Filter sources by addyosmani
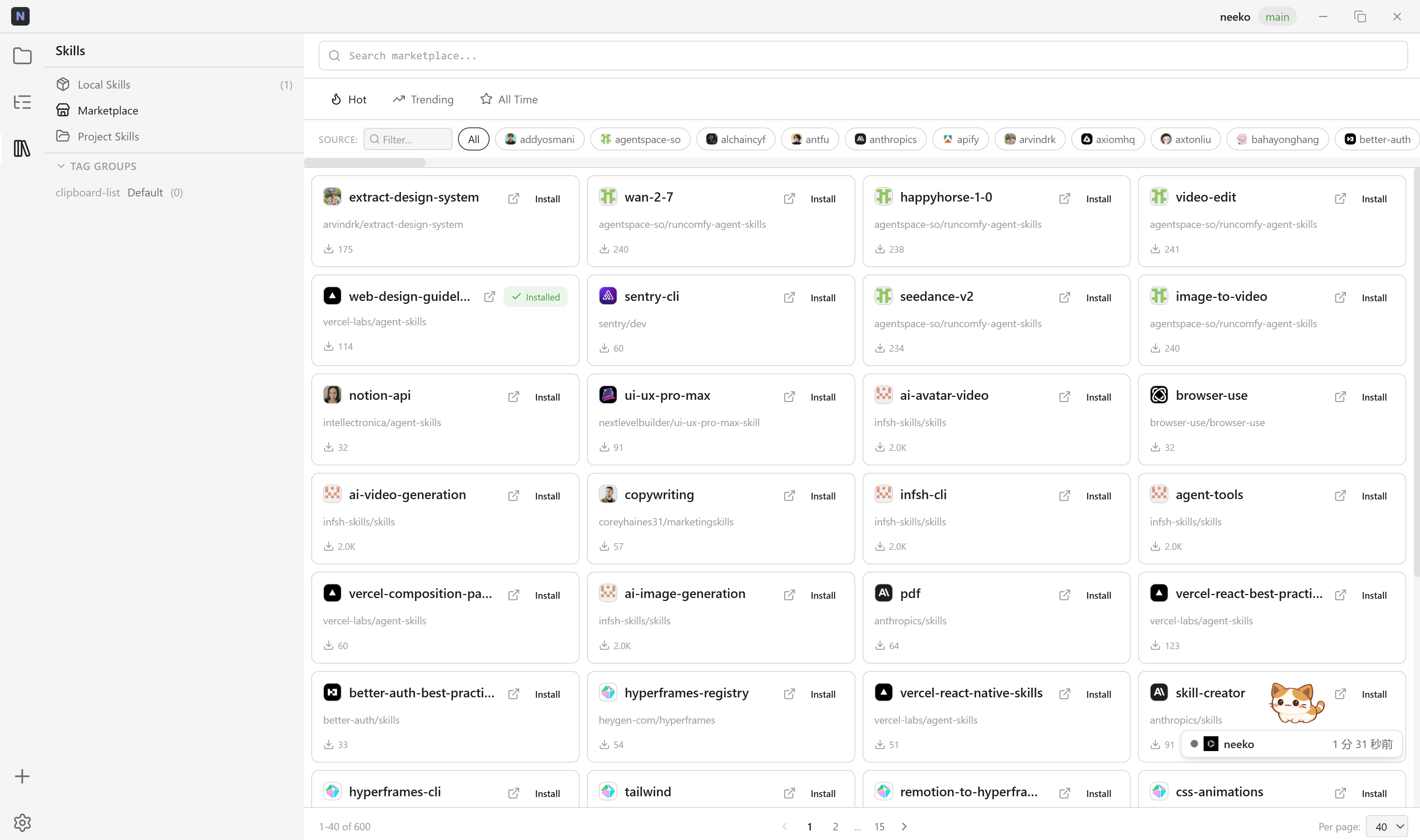This screenshot has height=840, width=1420. click(x=540, y=139)
